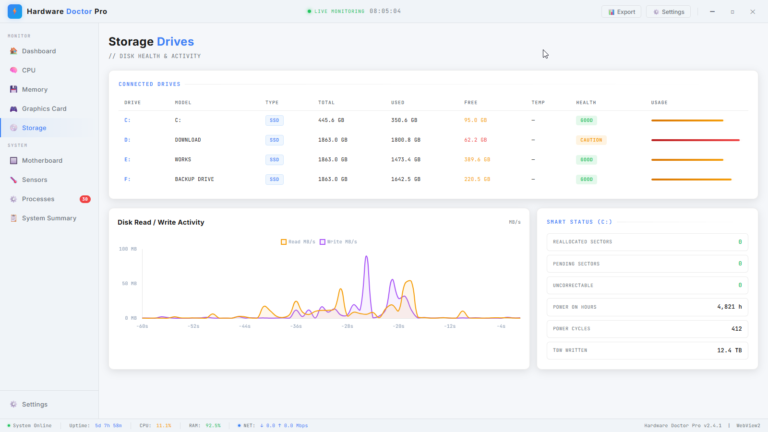Click the DOWNLOAD model name
The height and width of the screenshot is (432, 768).
click(x=188, y=140)
